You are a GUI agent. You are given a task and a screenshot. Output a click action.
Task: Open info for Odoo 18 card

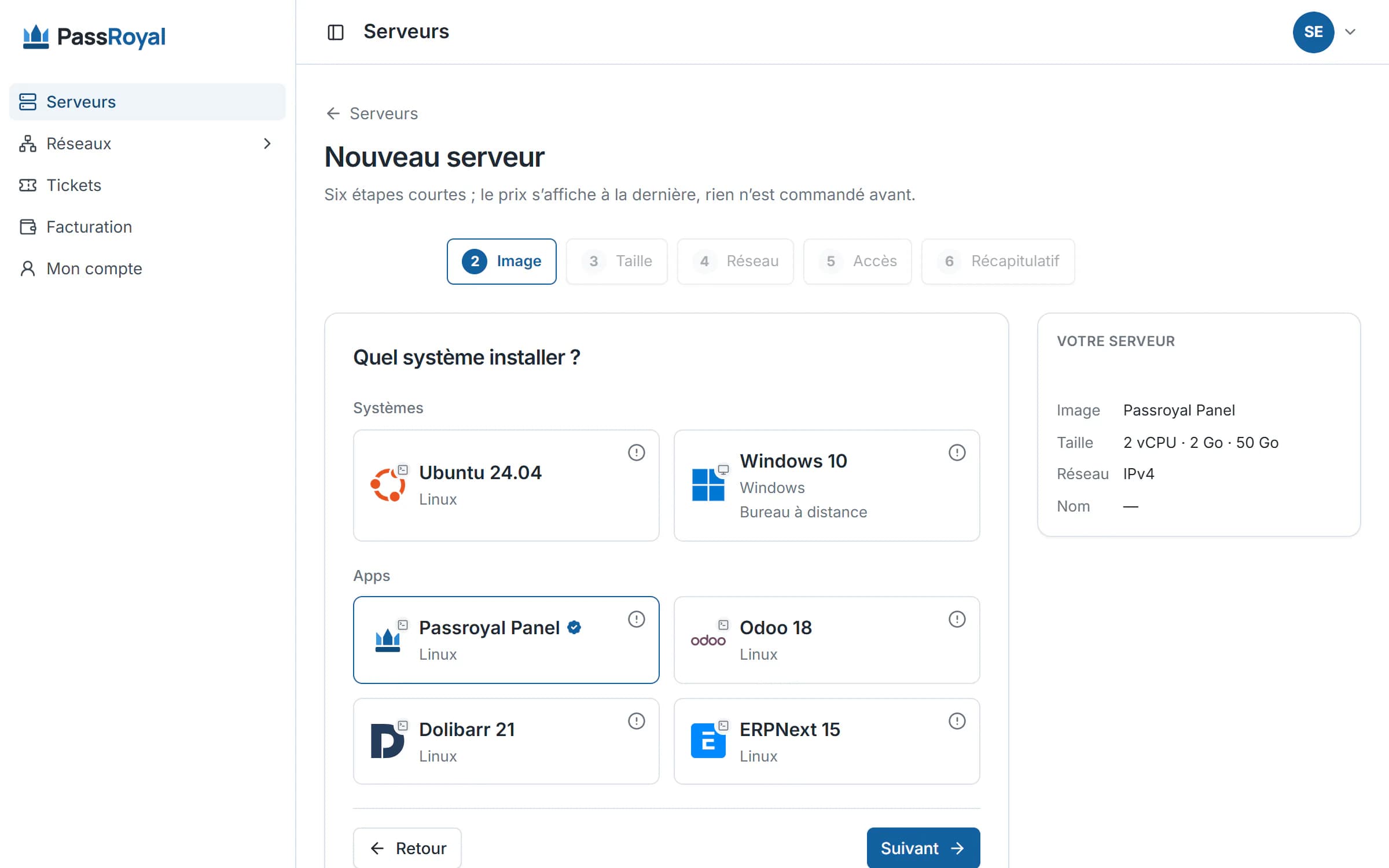click(x=957, y=619)
